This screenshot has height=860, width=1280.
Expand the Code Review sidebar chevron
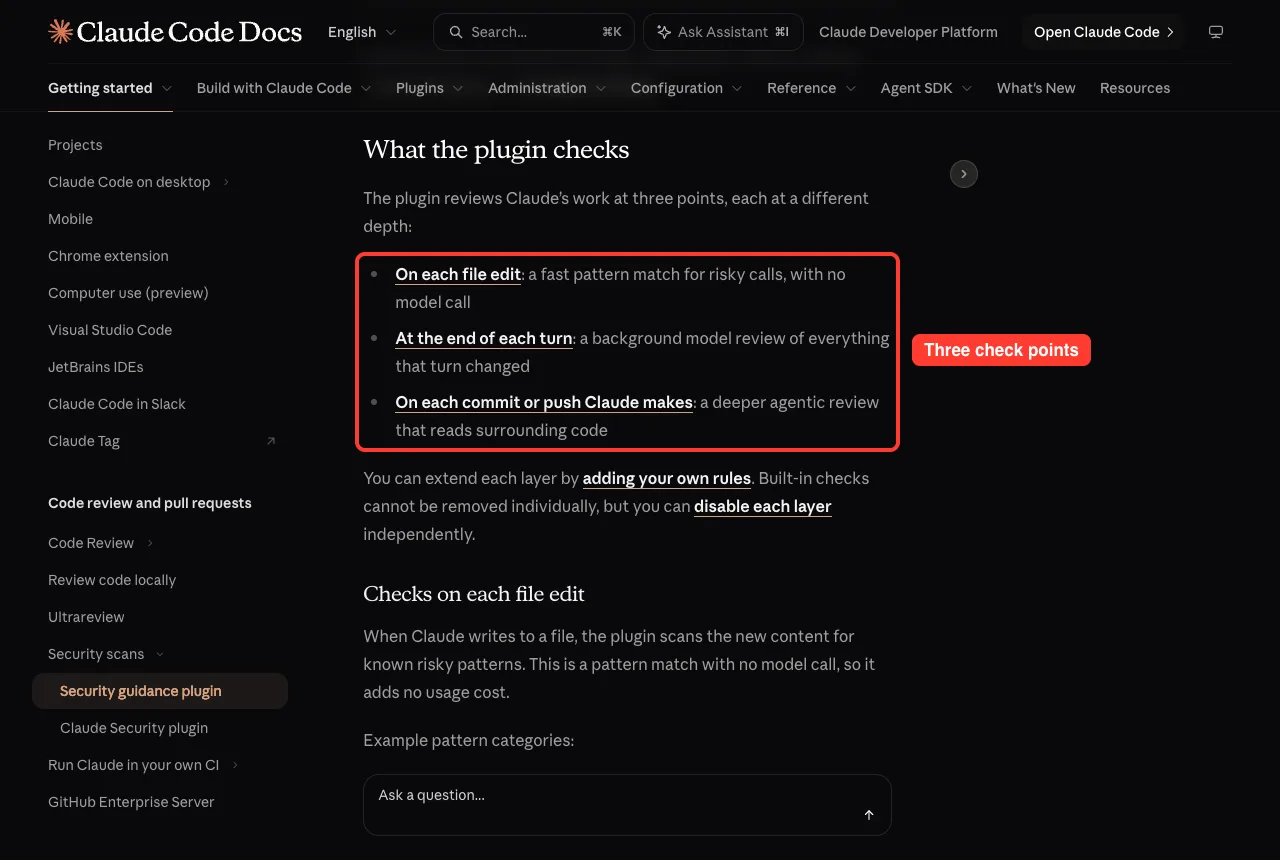(x=150, y=543)
